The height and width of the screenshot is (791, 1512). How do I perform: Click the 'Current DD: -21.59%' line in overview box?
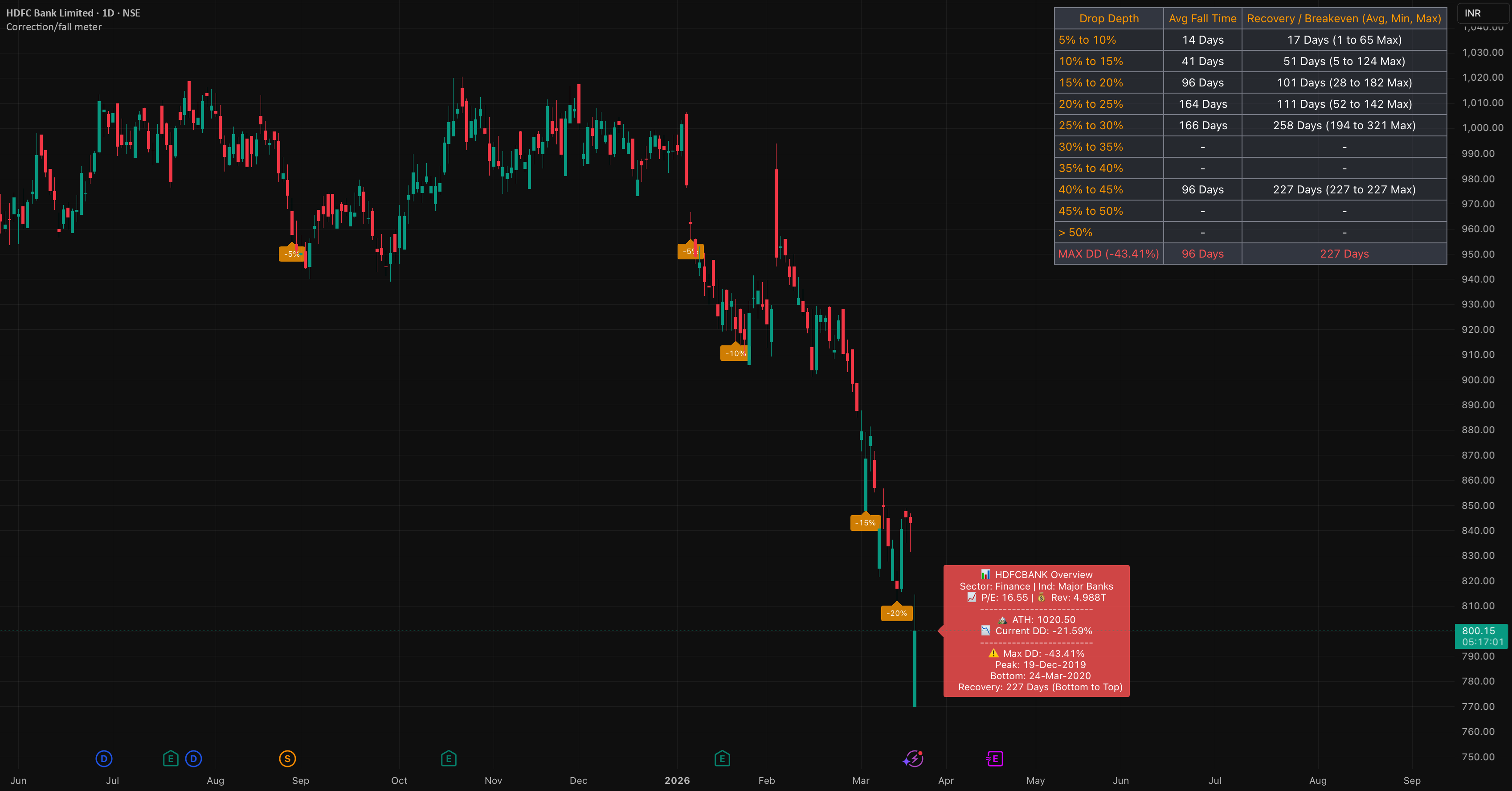(x=1037, y=631)
